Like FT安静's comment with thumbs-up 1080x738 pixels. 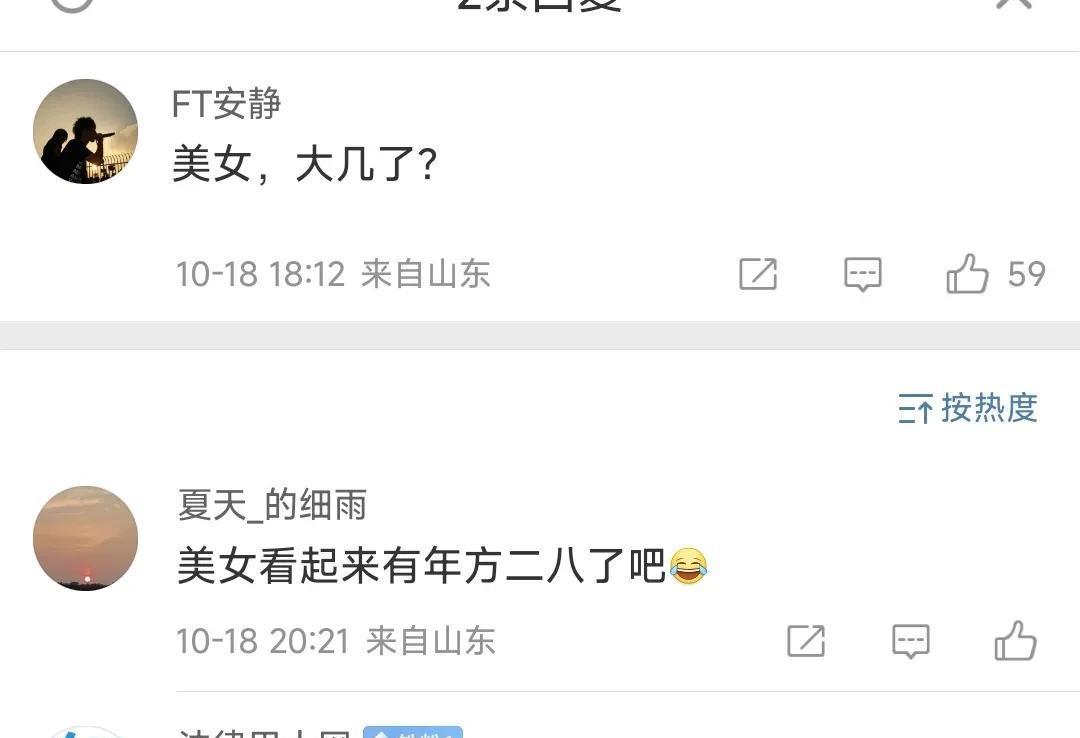pyautogui.click(x=967, y=274)
